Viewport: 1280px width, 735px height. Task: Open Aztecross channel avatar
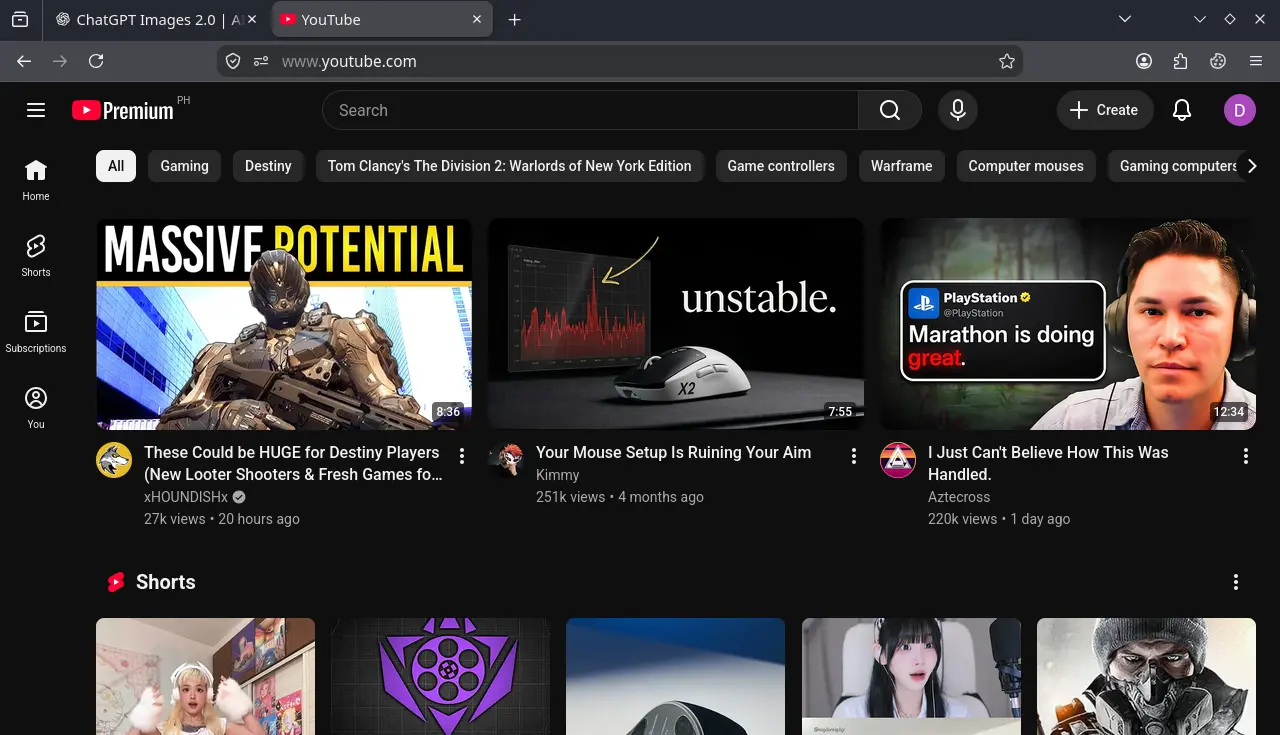click(x=898, y=460)
